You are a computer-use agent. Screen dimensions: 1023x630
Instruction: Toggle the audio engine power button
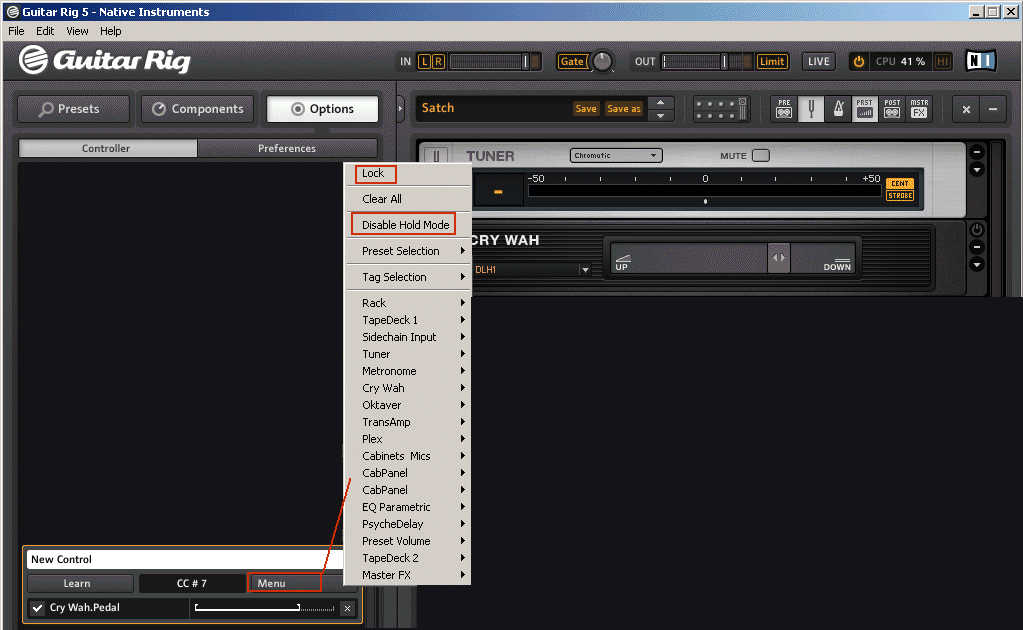859,61
